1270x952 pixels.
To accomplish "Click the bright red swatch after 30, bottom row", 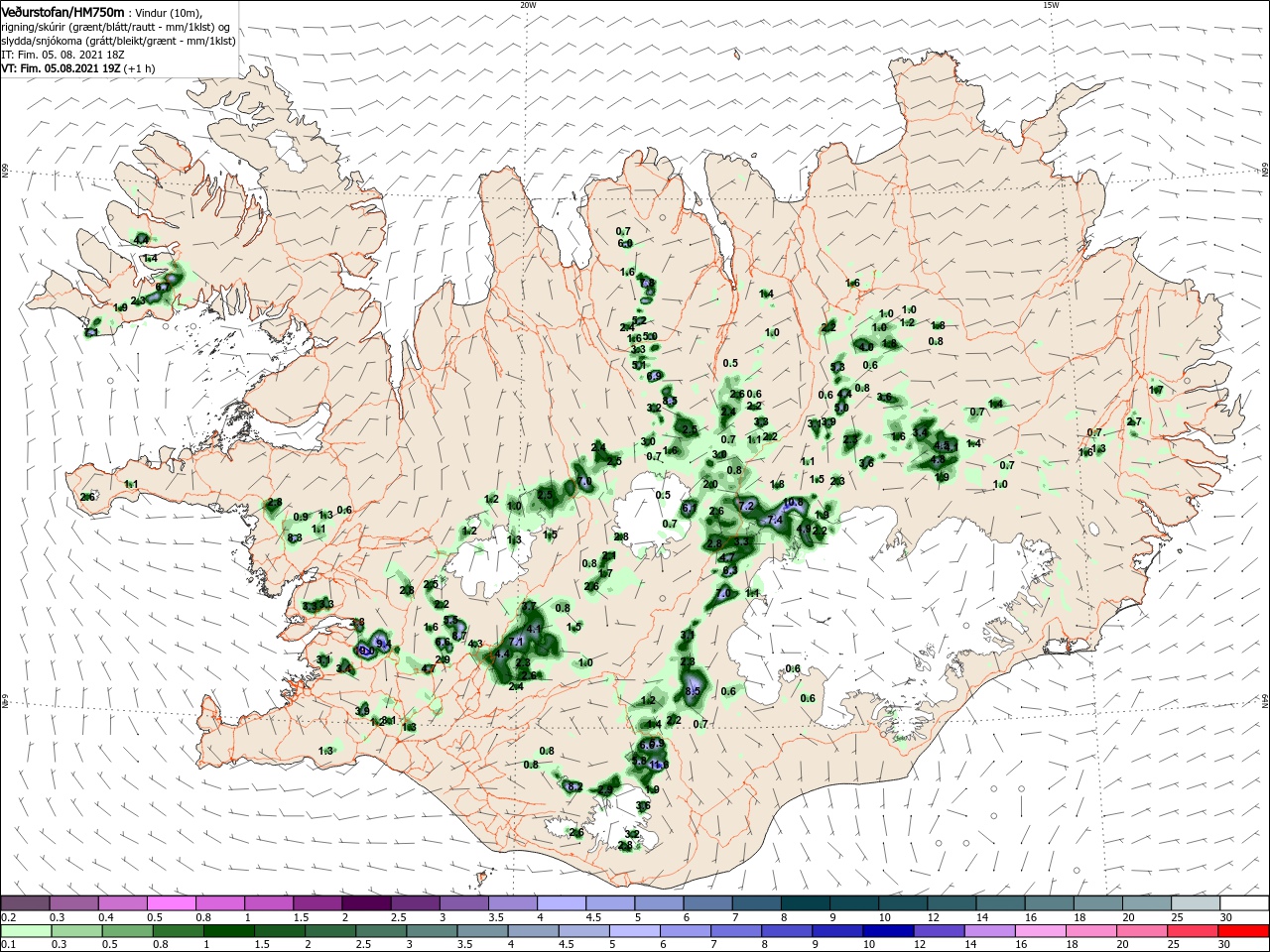I will coord(1245,931).
